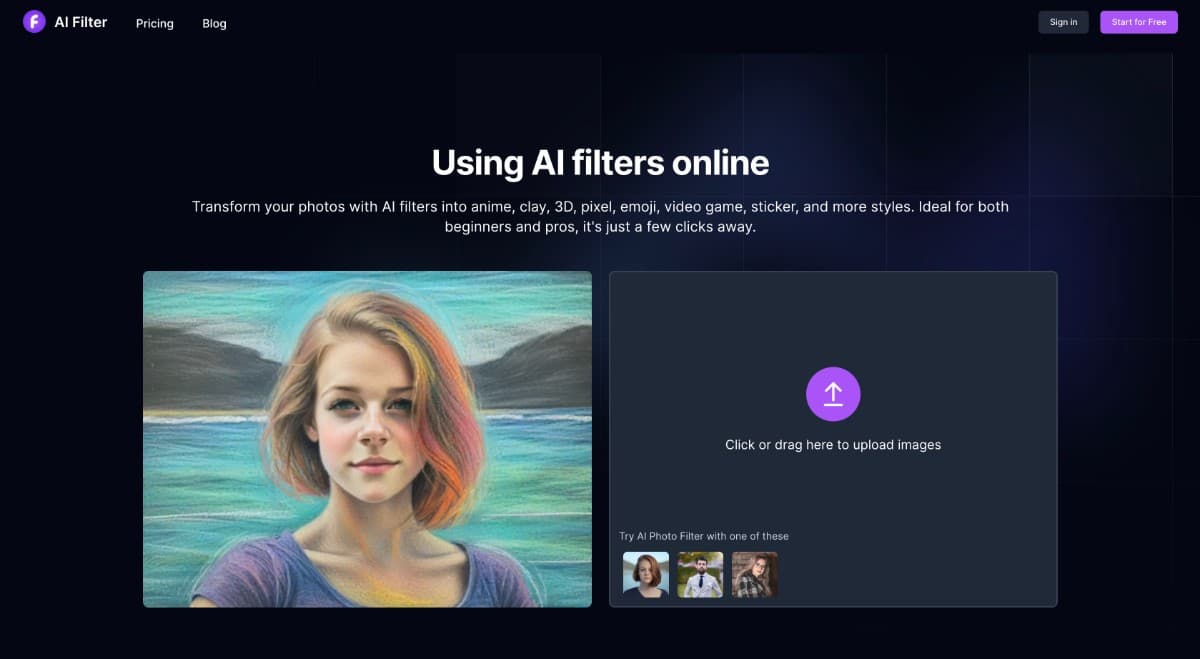This screenshot has height=659, width=1200.
Task: Click the AI Filter brand name text
Action: [x=81, y=22]
